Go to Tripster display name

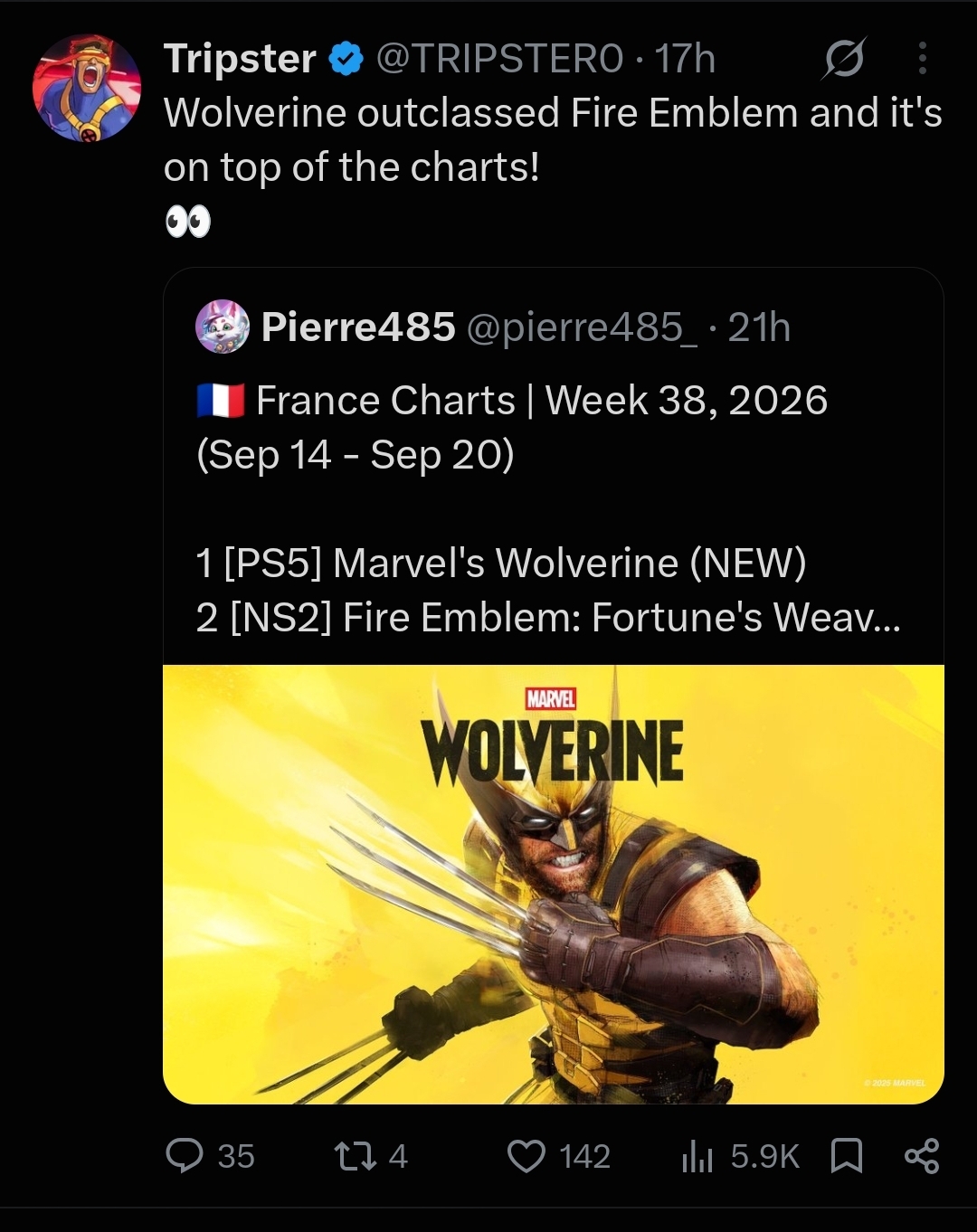pos(240,59)
